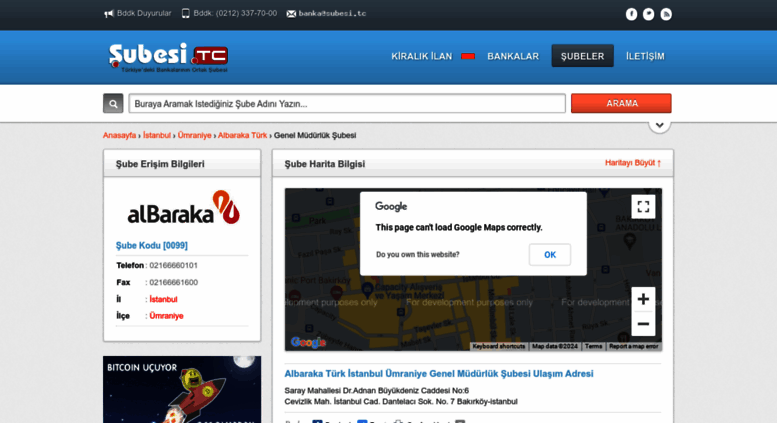Image resolution: width=777 pixels, height=423 pixels.
Task: Click the fax number 02166661600
Action: click(173, 282)
